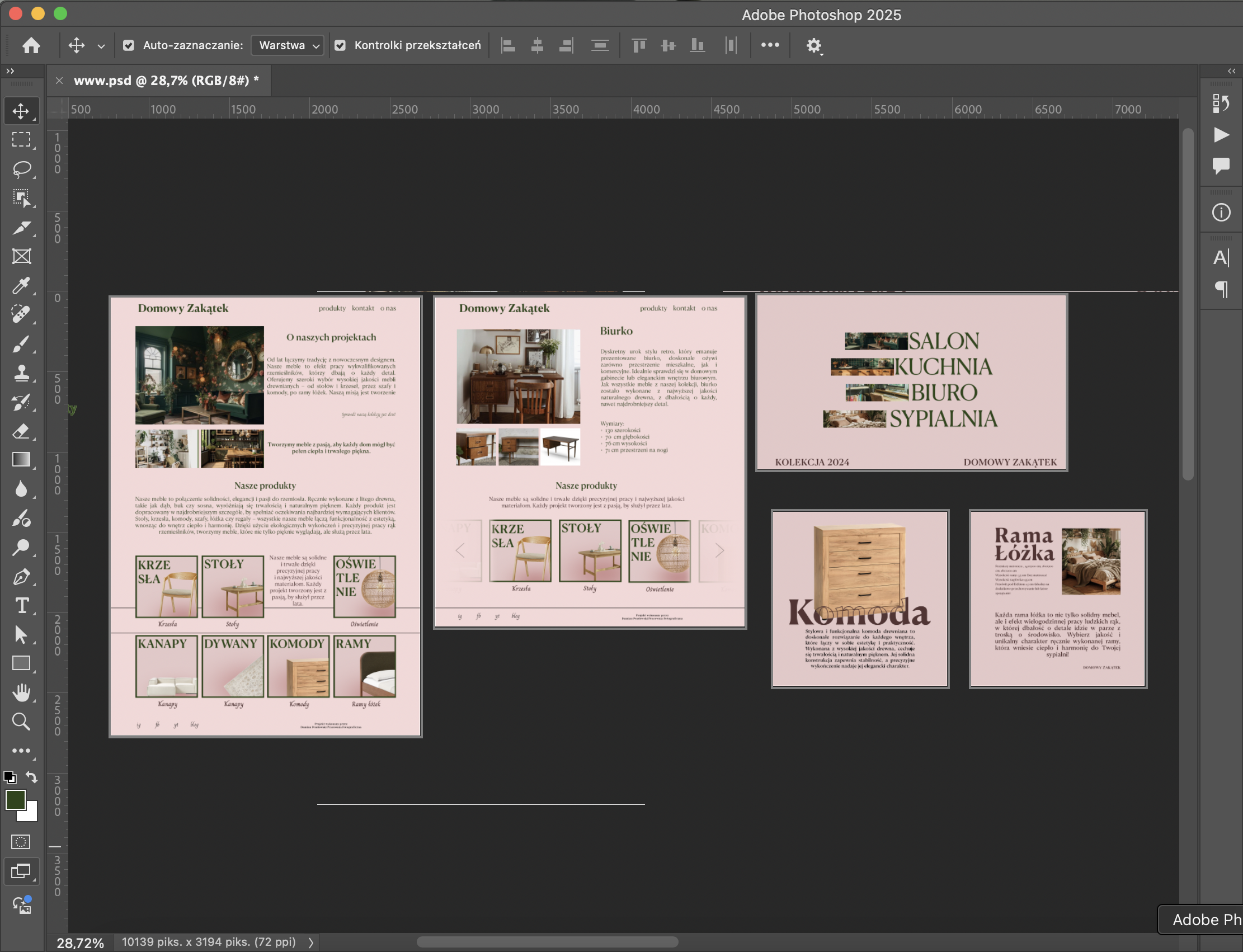This screenshot has width=1243, height=952.
Task: Toggle Quick Mask mode
Action: [x=21, y=842]
